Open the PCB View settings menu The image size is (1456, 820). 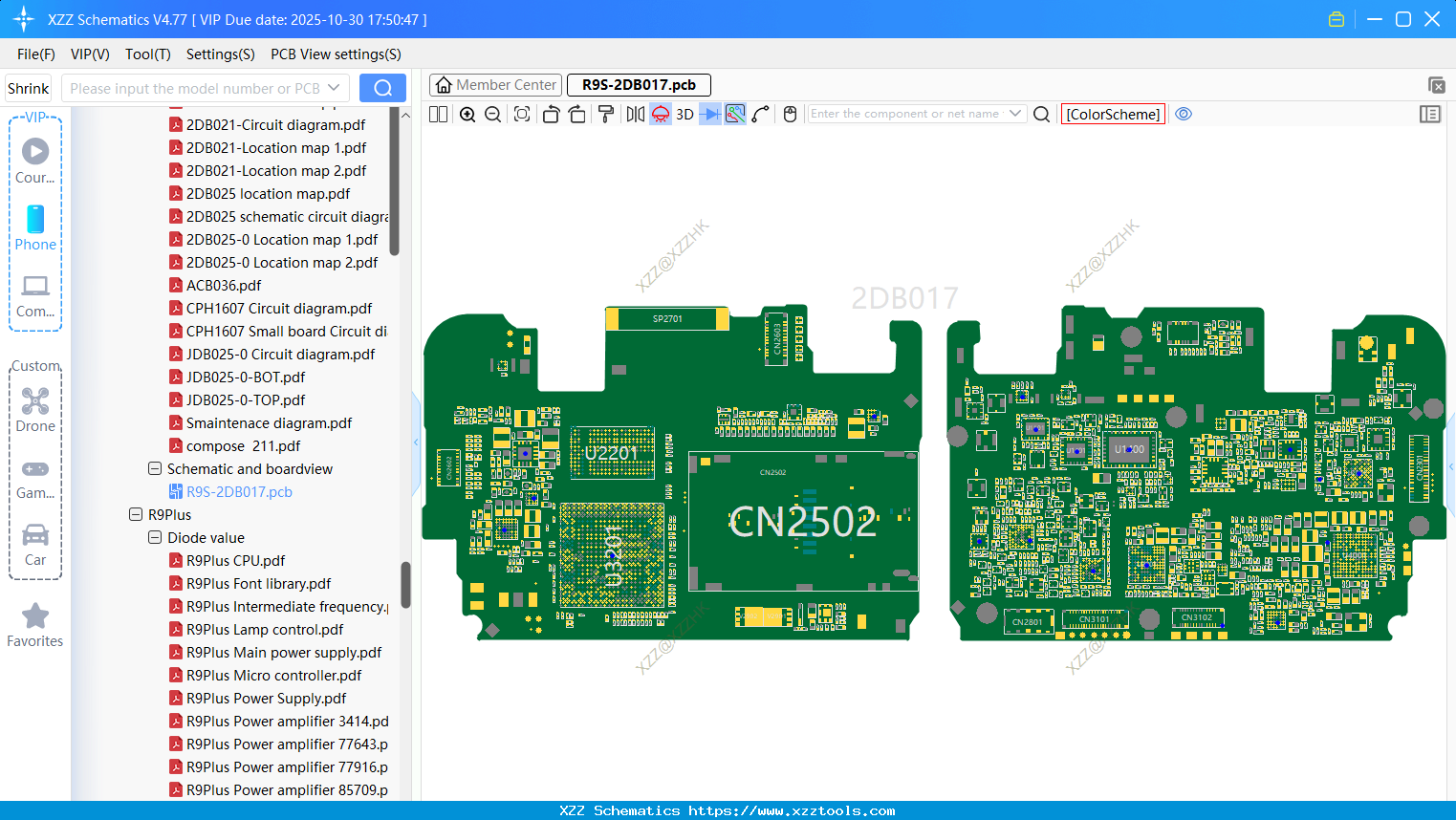(x=336, y=54)
